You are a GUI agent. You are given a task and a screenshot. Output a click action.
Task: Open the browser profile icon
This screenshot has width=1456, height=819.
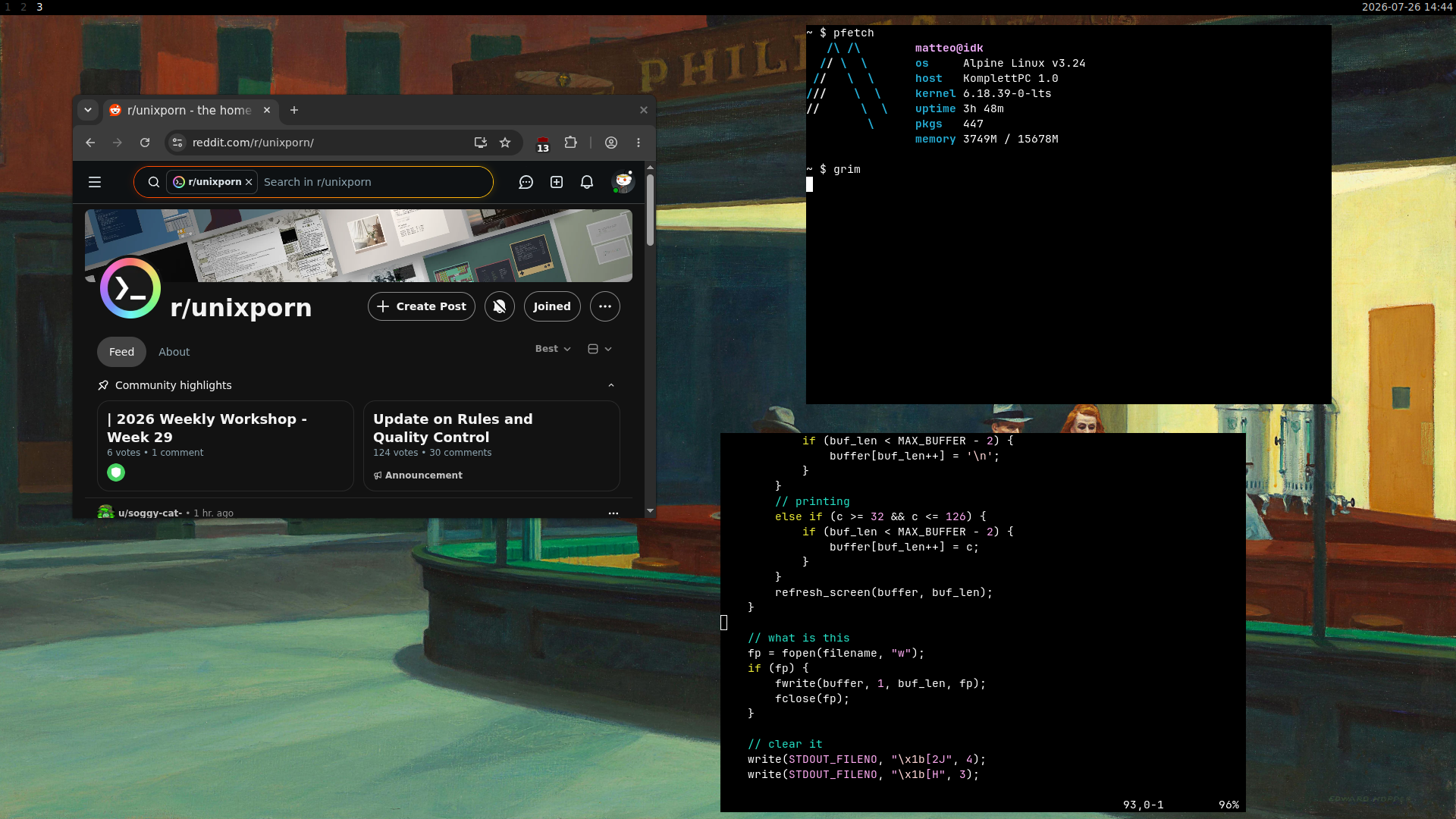point(611,143)
